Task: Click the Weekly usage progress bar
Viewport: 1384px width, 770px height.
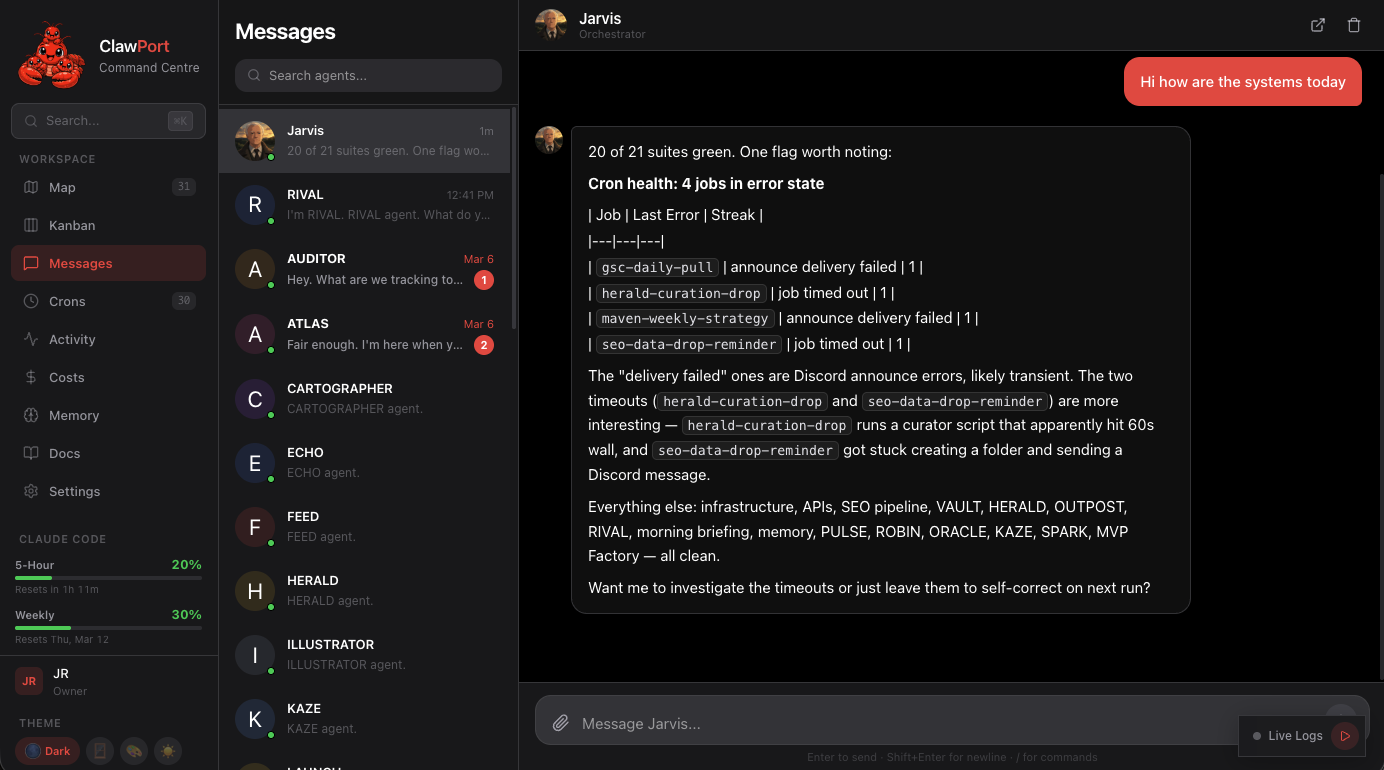Action: click(108, 628)
